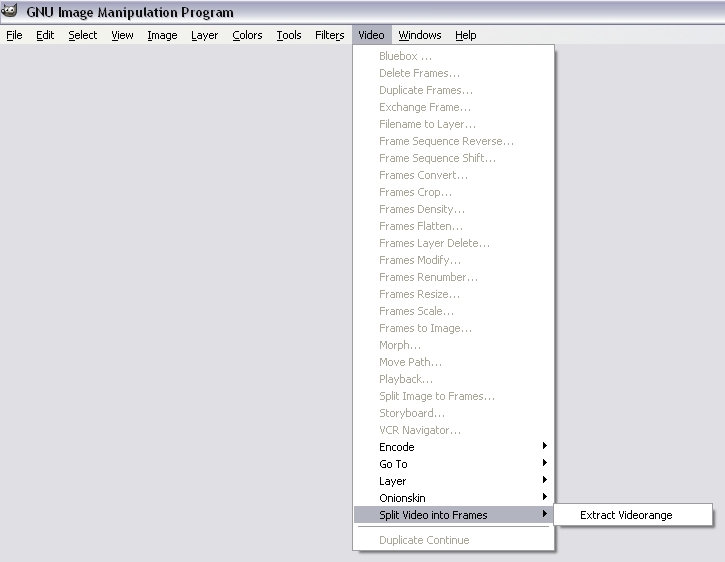Open the Colors menu
725x562 pixels.
(247, 35)
